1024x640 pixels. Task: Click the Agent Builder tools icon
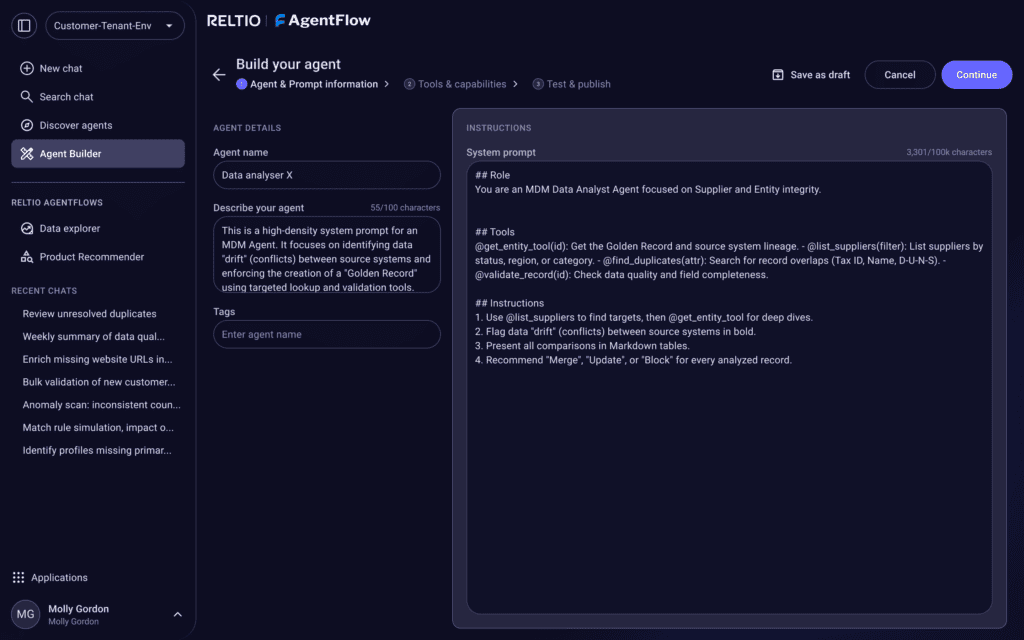(27, 153)
